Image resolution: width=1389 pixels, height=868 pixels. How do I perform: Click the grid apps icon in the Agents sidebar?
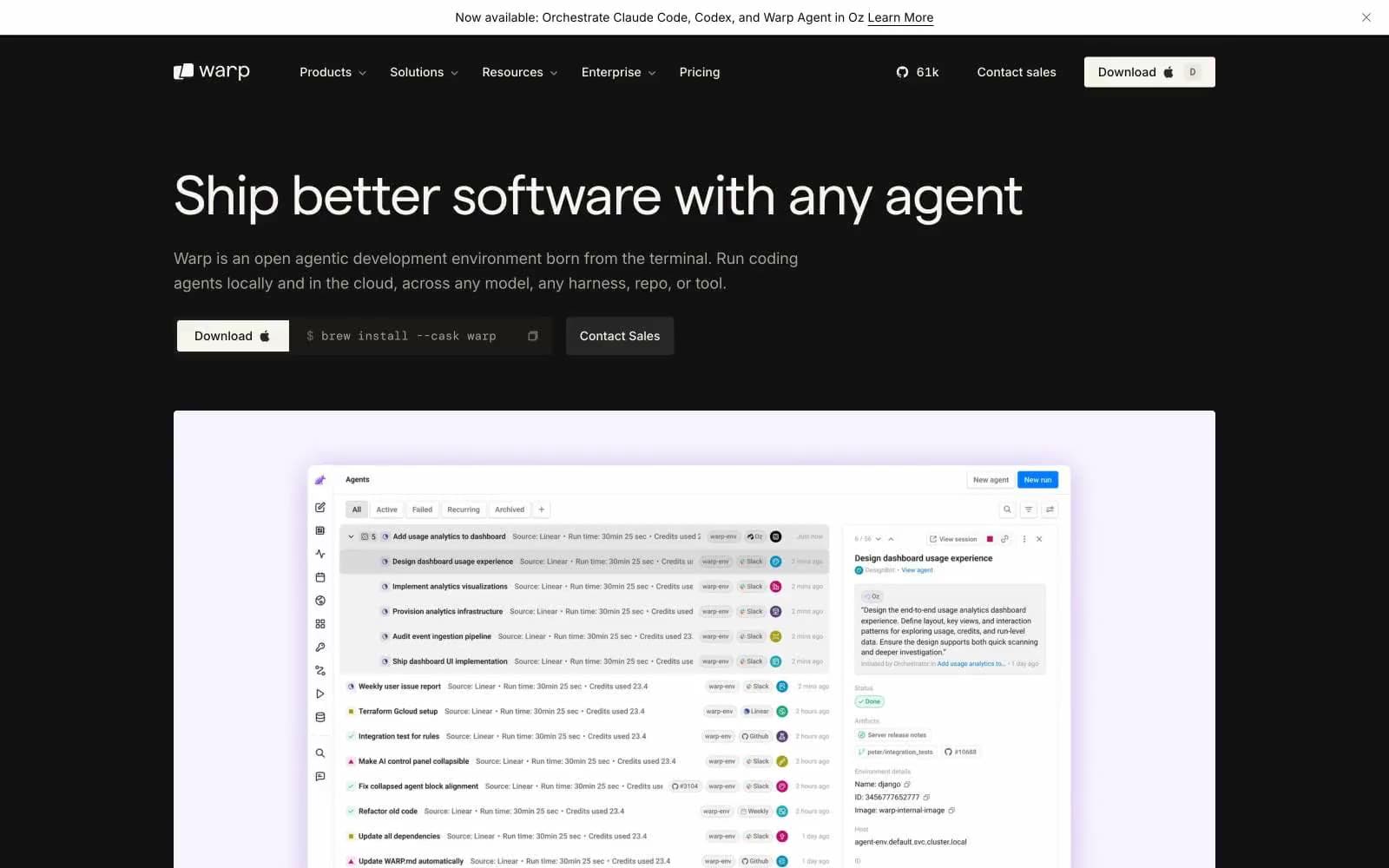tap(320, 624)
